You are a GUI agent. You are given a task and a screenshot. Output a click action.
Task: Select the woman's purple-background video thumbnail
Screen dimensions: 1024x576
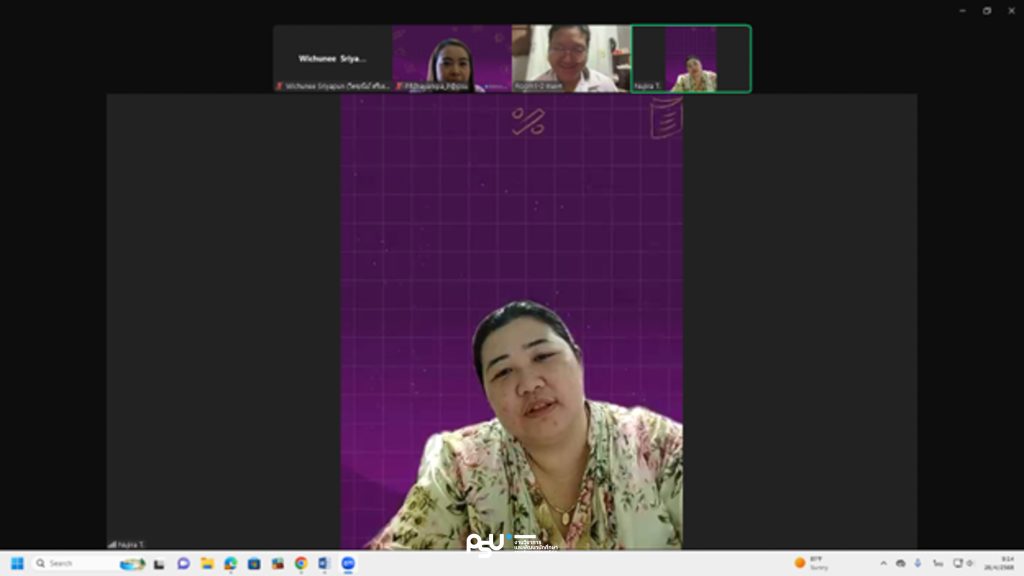452,59
